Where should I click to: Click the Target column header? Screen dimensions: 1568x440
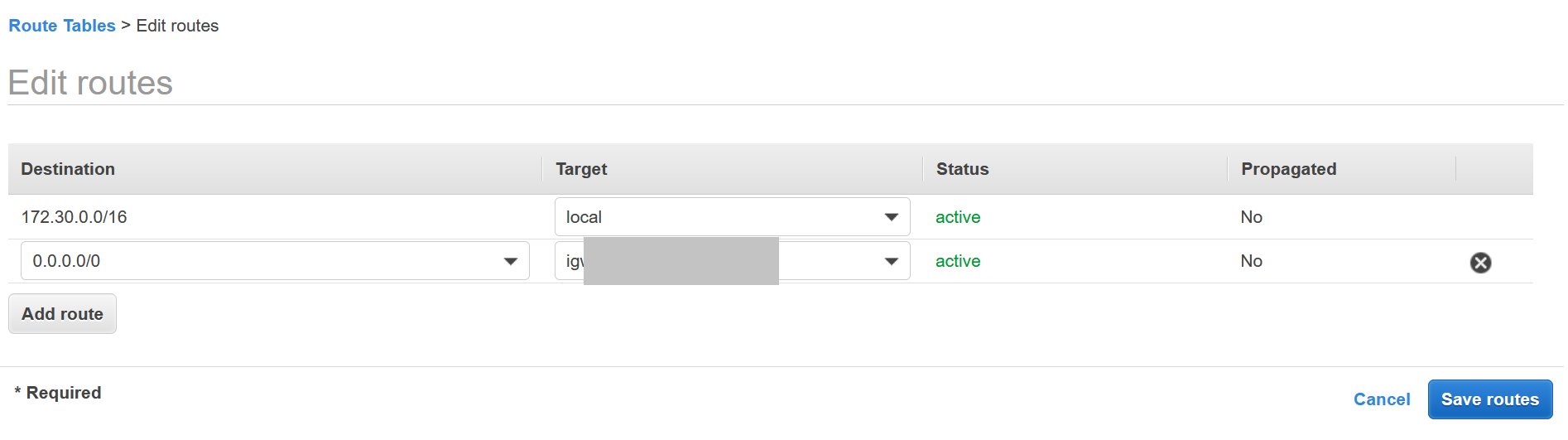(x=581, y=169)
